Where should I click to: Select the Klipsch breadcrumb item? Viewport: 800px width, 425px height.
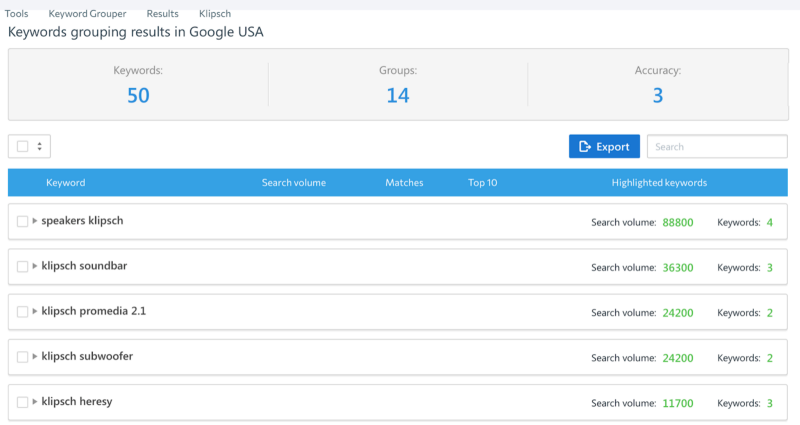(215, 14)
